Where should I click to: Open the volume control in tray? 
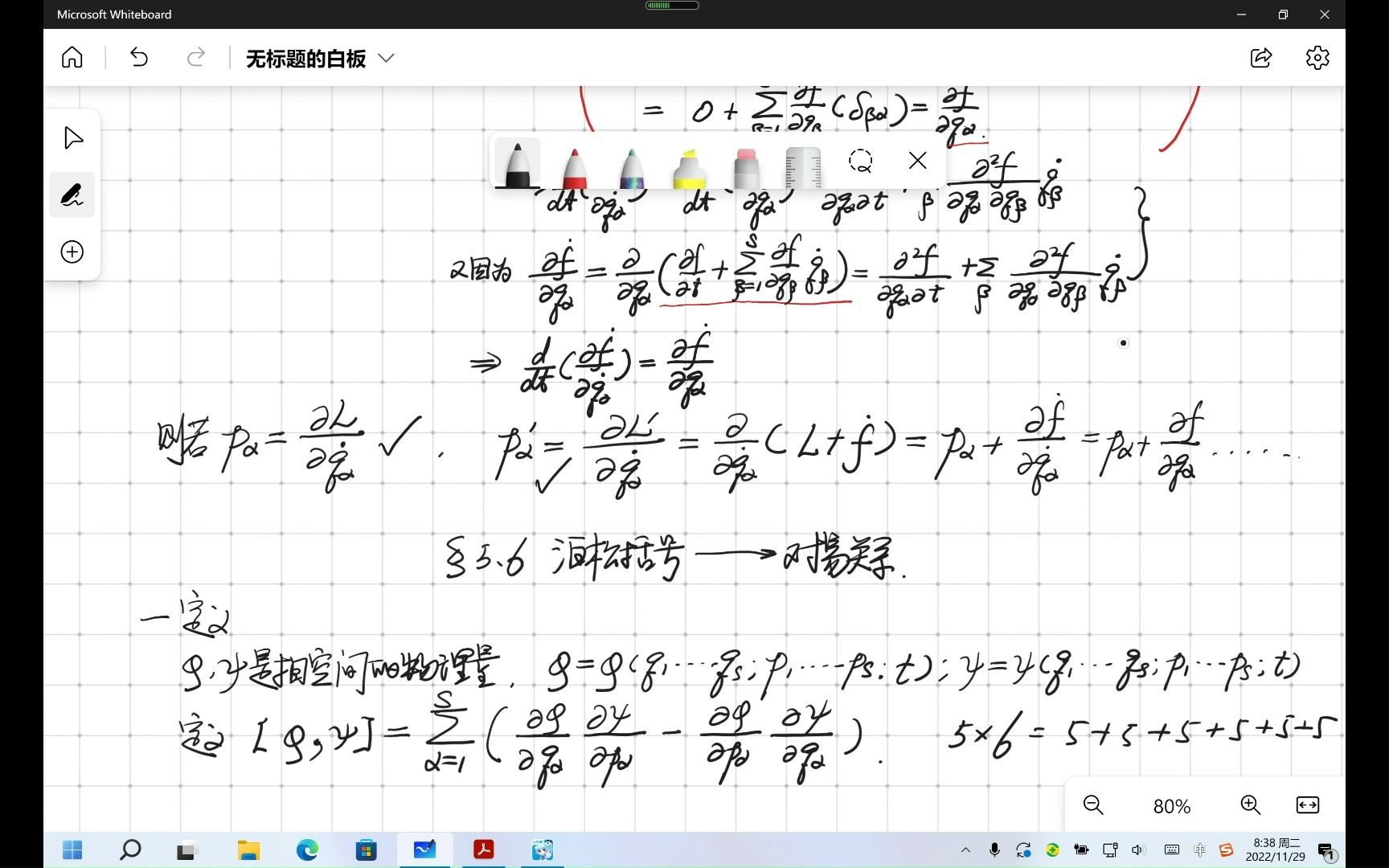click(1137, 850)
